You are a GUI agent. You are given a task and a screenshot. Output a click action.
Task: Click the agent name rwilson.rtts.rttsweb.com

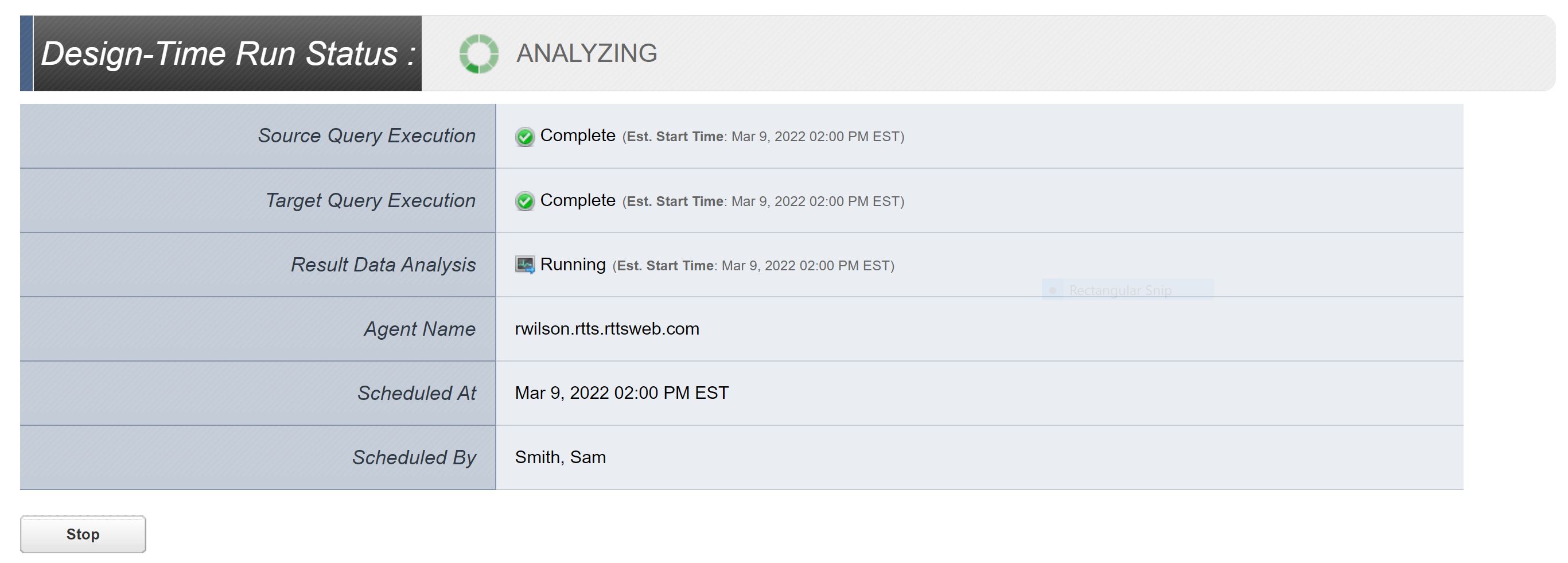pos(606,329)
